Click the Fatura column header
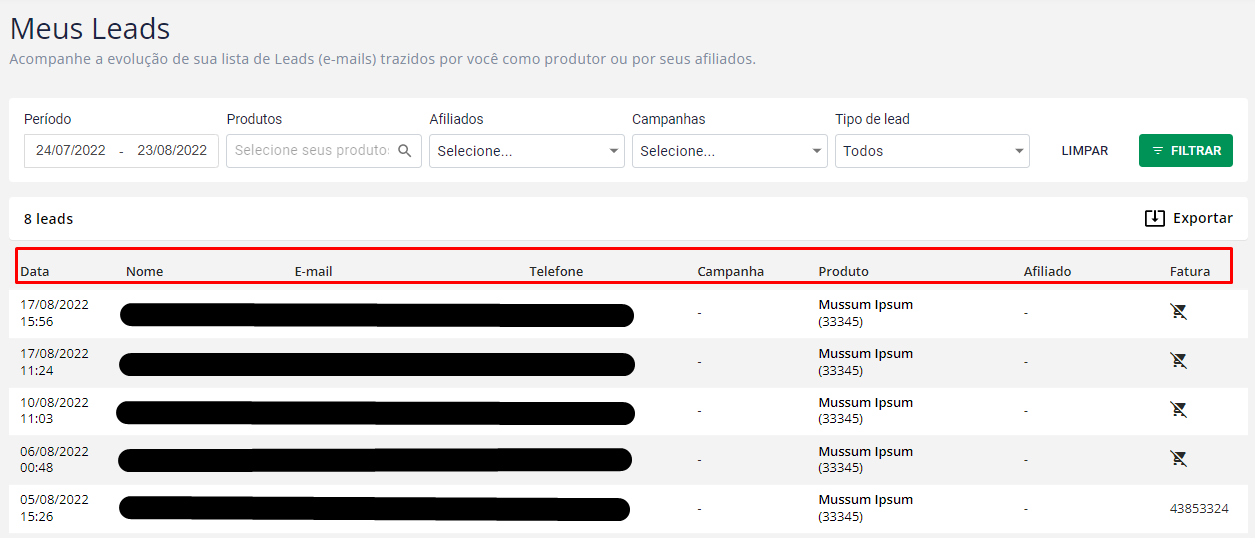 tap(1190, 271)
